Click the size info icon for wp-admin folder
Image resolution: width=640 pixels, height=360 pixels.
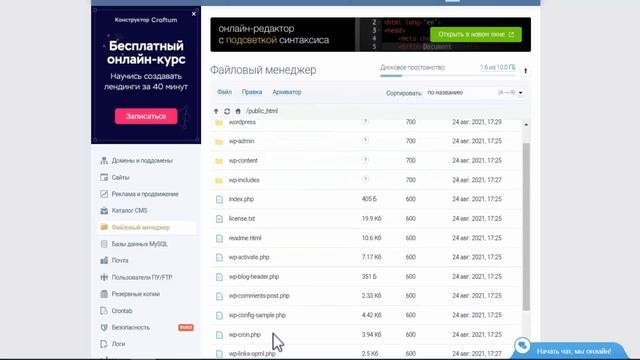(x=365, y=140)
